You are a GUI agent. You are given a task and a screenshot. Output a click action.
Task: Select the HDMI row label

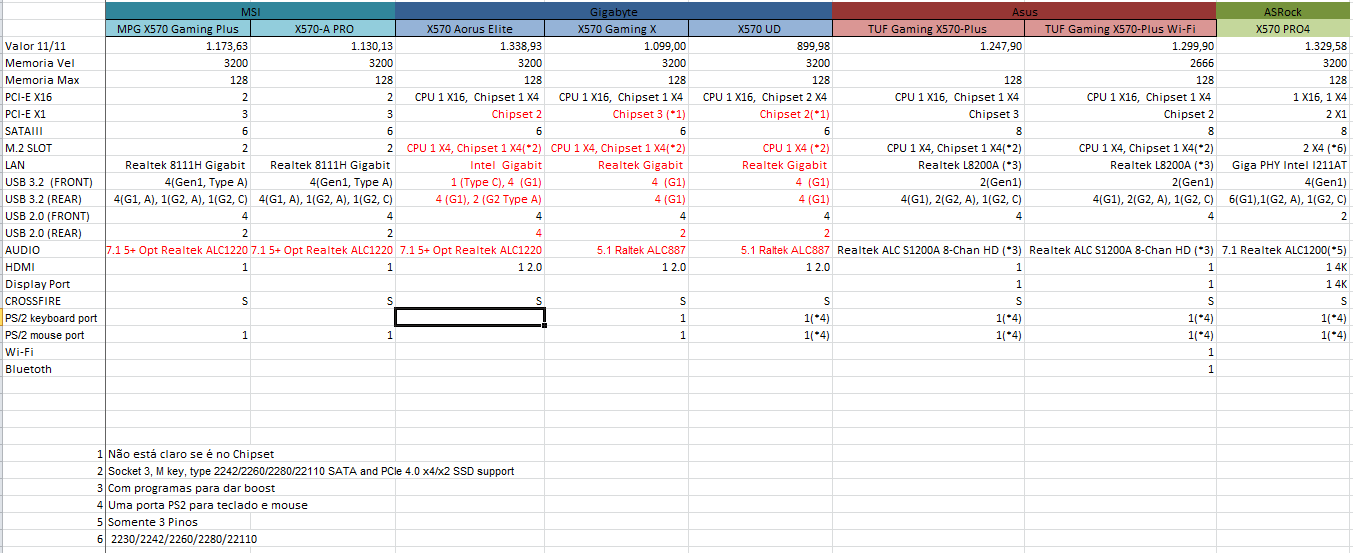pyautogui.click(x=53, y=267)
